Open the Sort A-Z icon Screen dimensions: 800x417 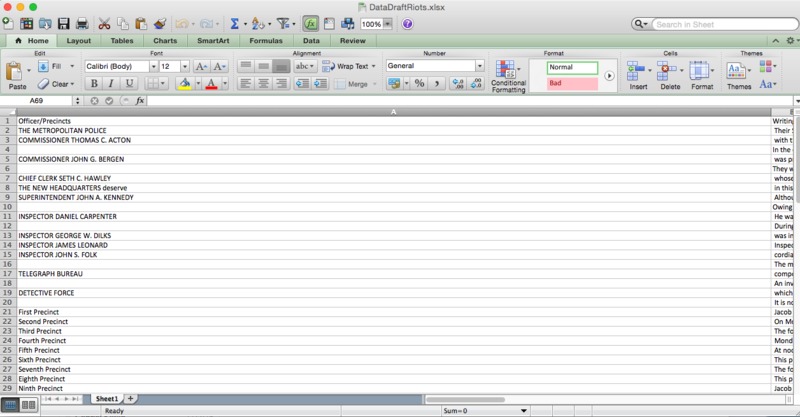click(x=258, y=23)
